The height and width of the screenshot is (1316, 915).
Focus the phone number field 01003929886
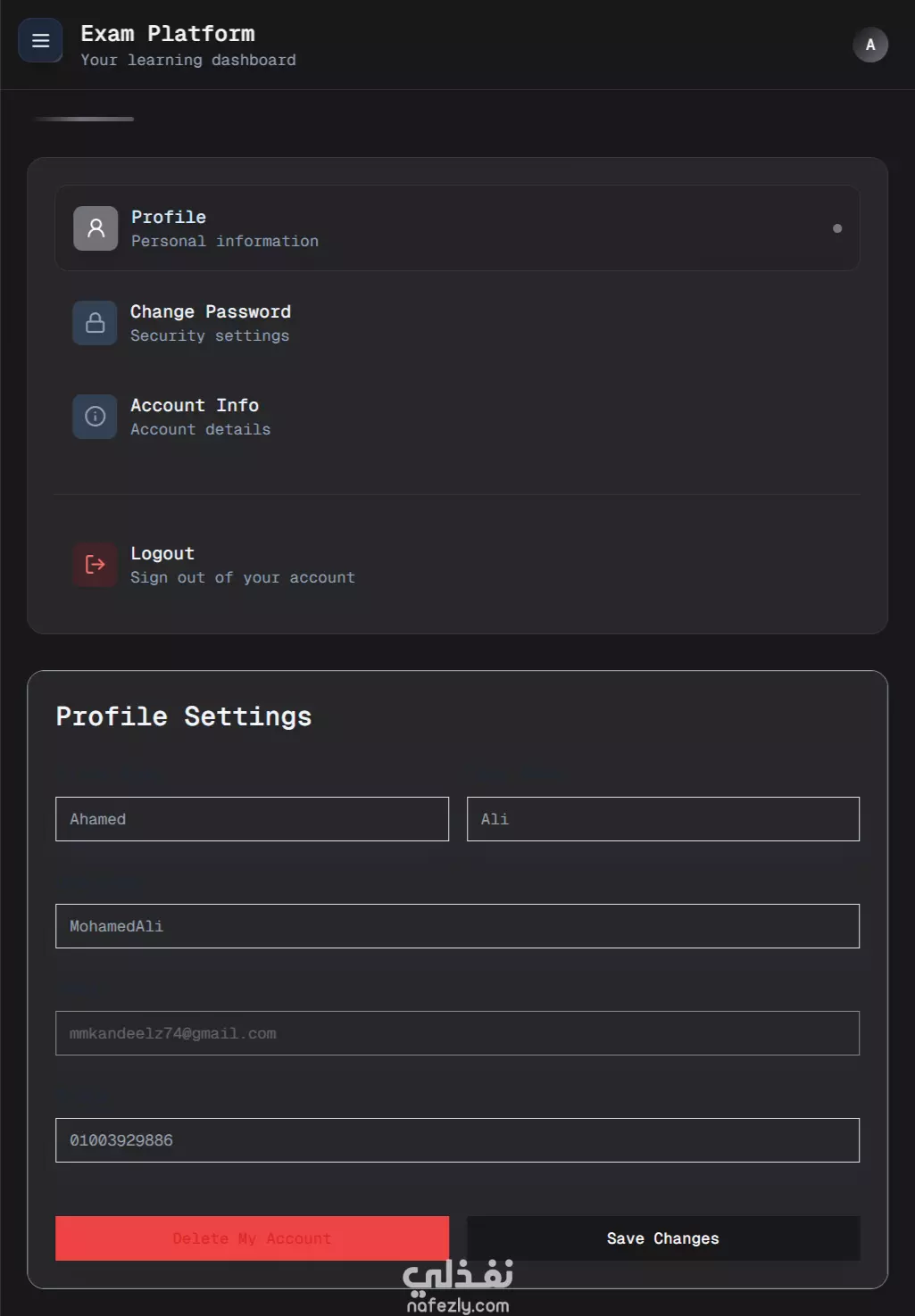click(457, 1140)
